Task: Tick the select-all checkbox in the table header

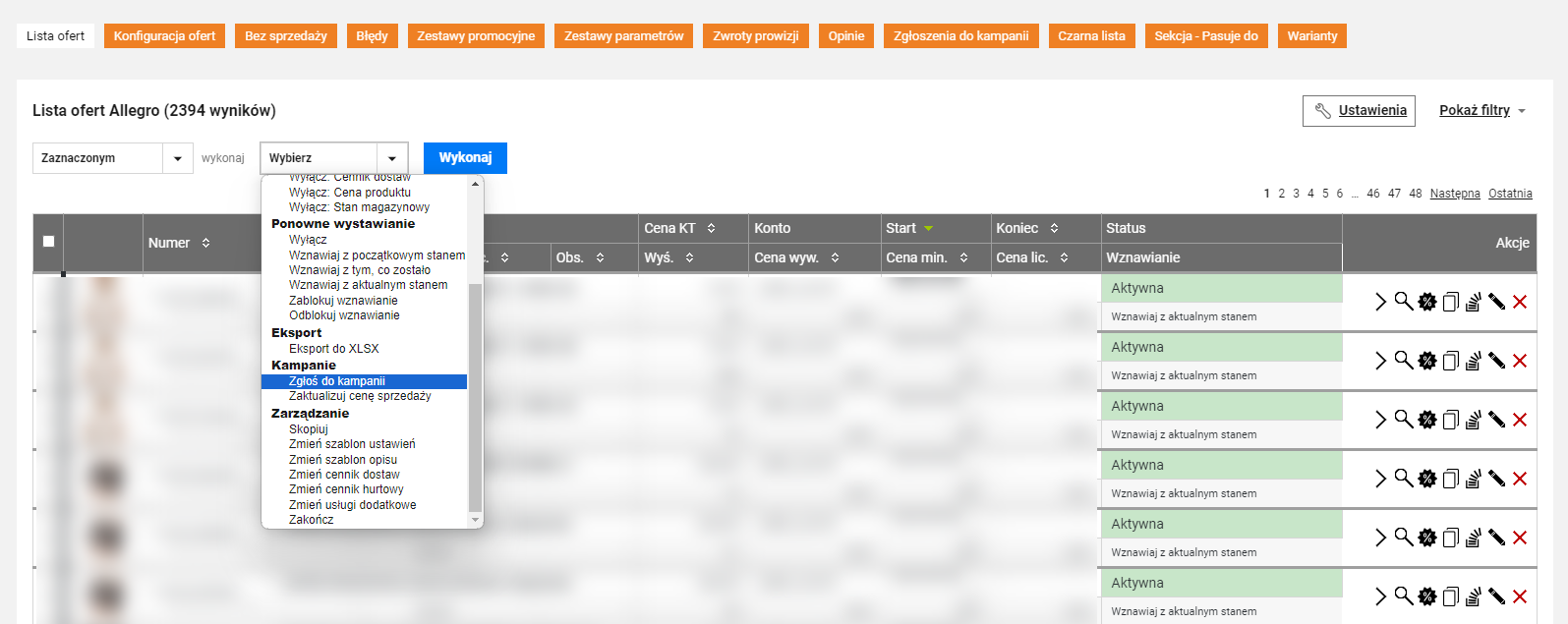Action: point(48,241)
